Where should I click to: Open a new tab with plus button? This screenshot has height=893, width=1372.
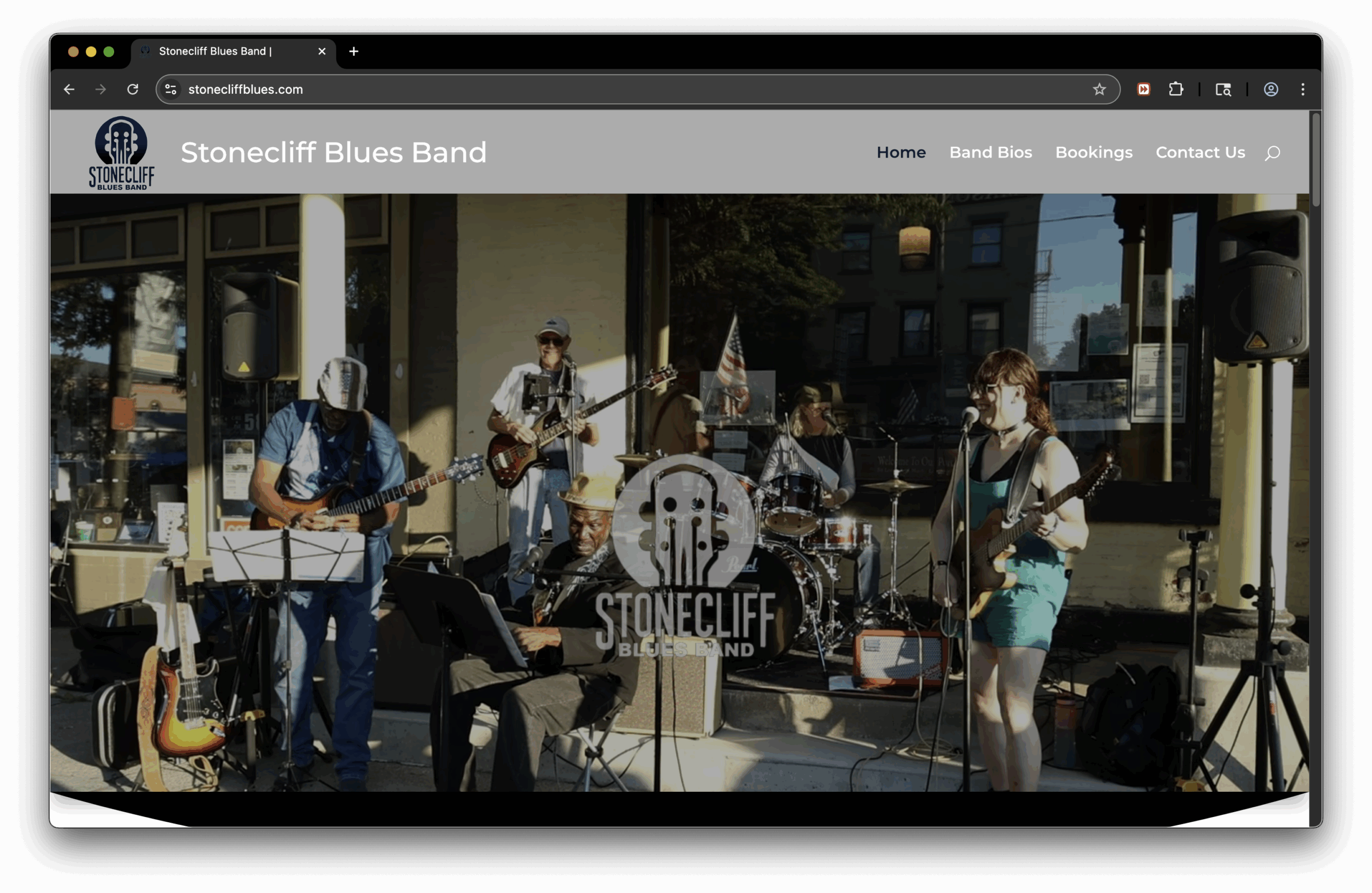coord(354,51)
